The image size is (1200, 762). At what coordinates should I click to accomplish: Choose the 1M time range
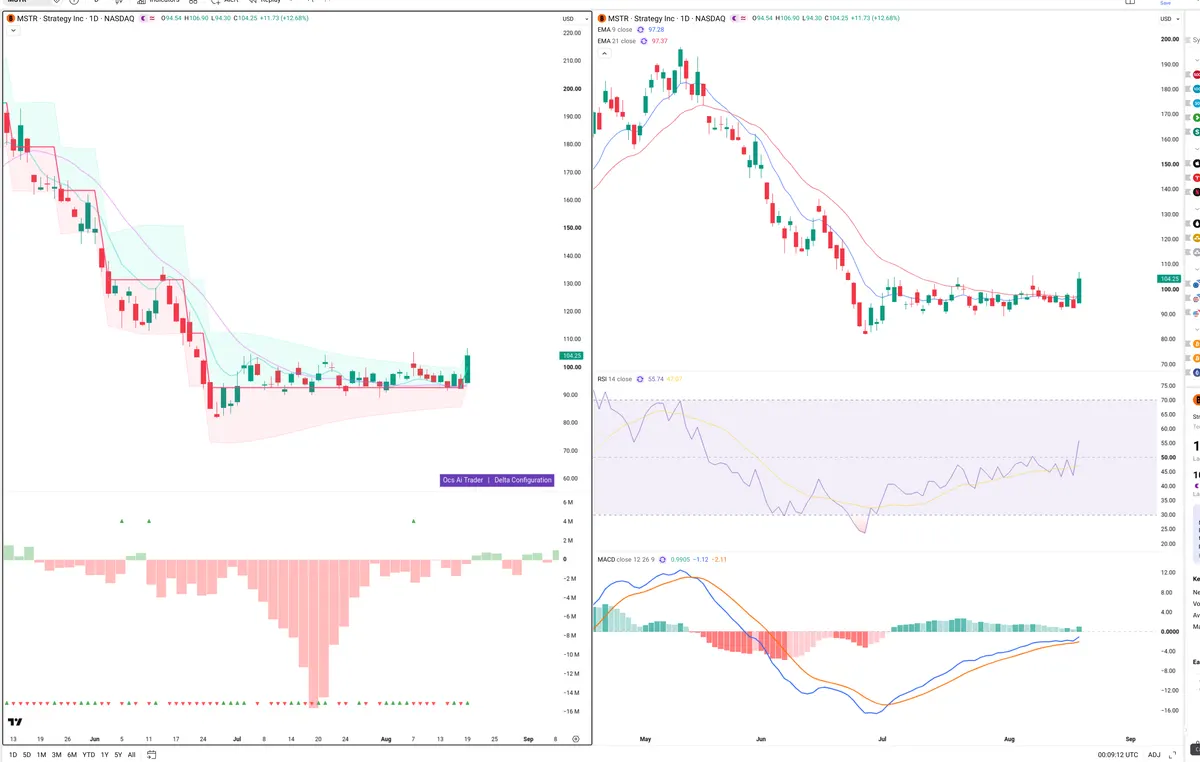(x=41, y=755)
